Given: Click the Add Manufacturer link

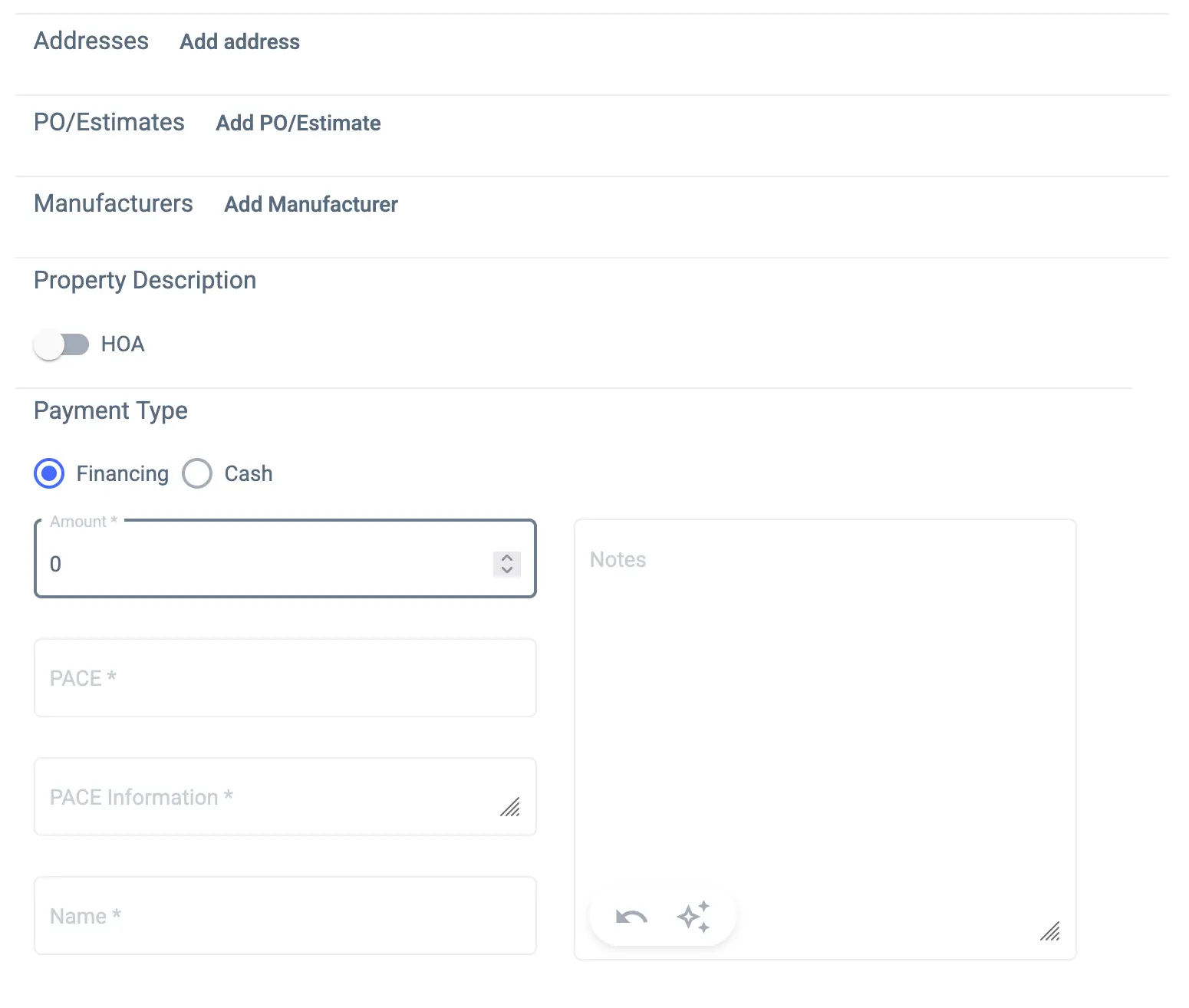Looking at the screenshot, I should 311,204.
